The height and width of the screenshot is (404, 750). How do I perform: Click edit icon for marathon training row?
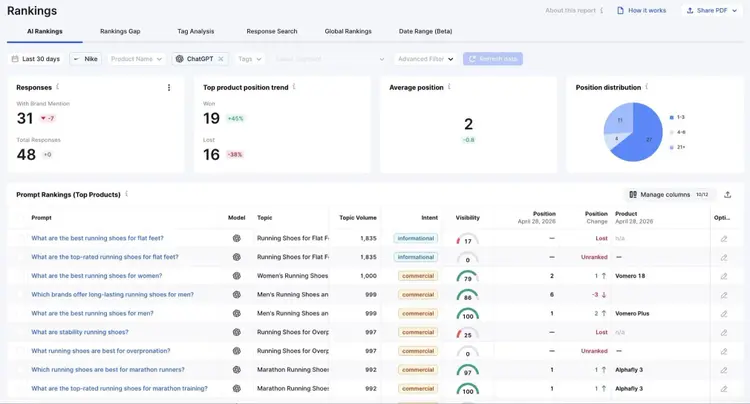pos(724,389)
